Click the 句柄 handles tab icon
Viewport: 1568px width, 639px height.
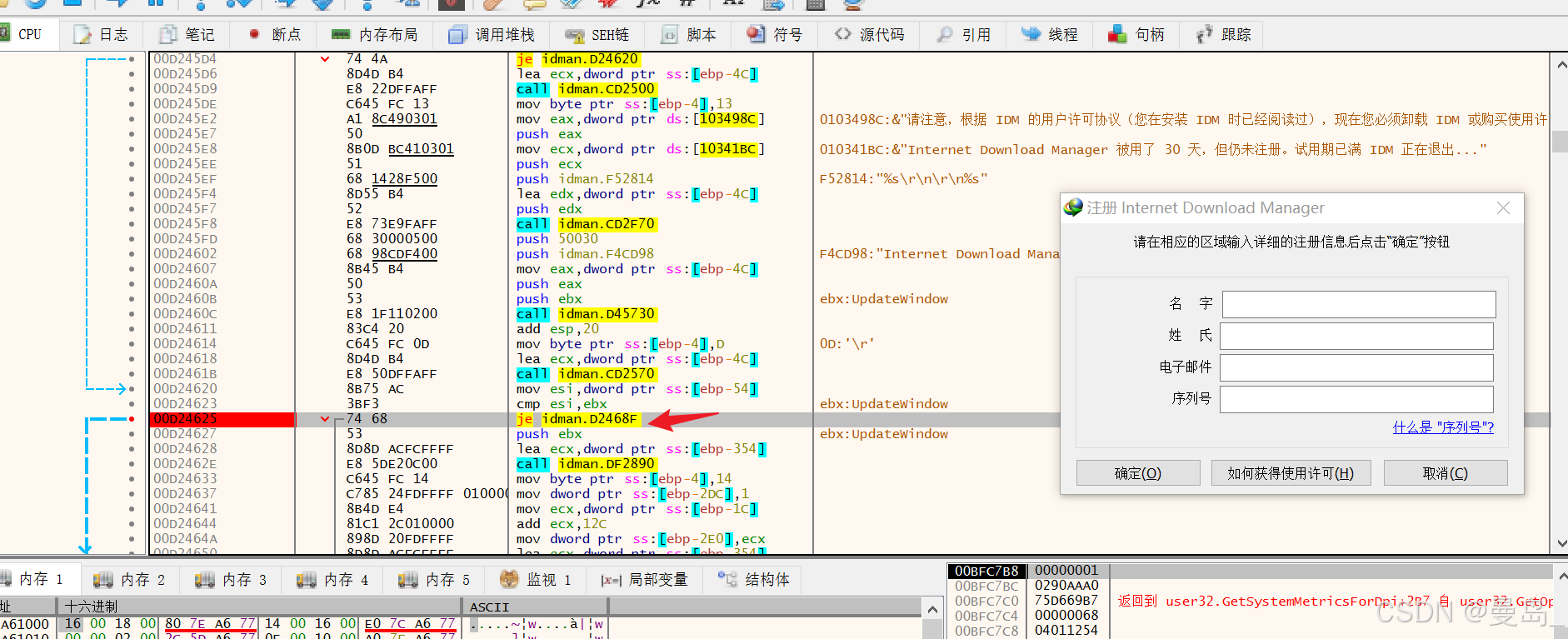click(1117, 34)
